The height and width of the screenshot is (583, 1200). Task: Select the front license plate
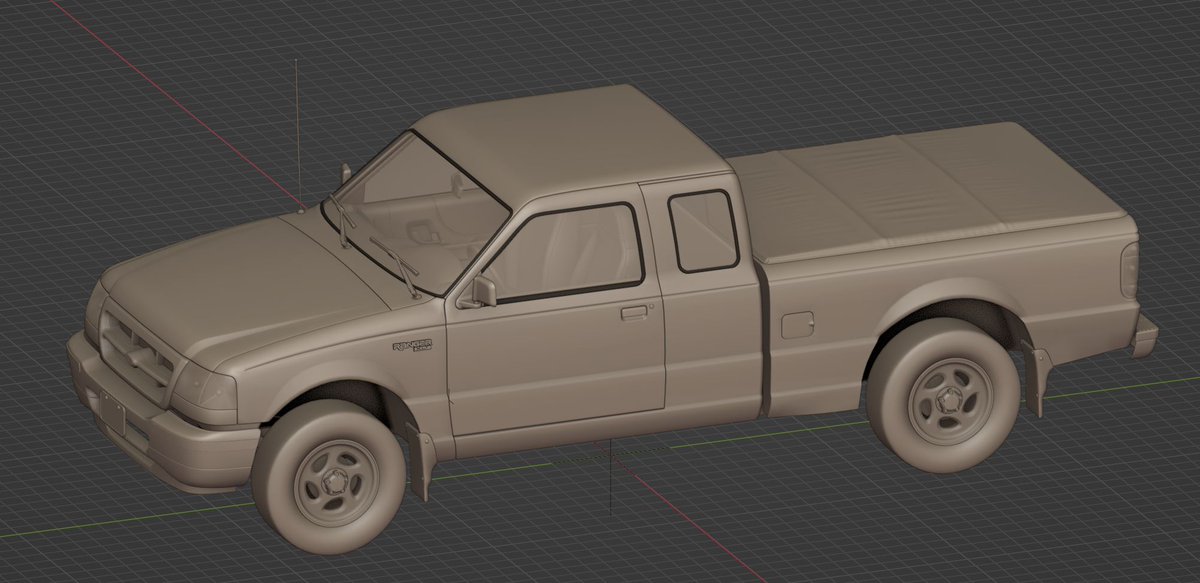112,412
